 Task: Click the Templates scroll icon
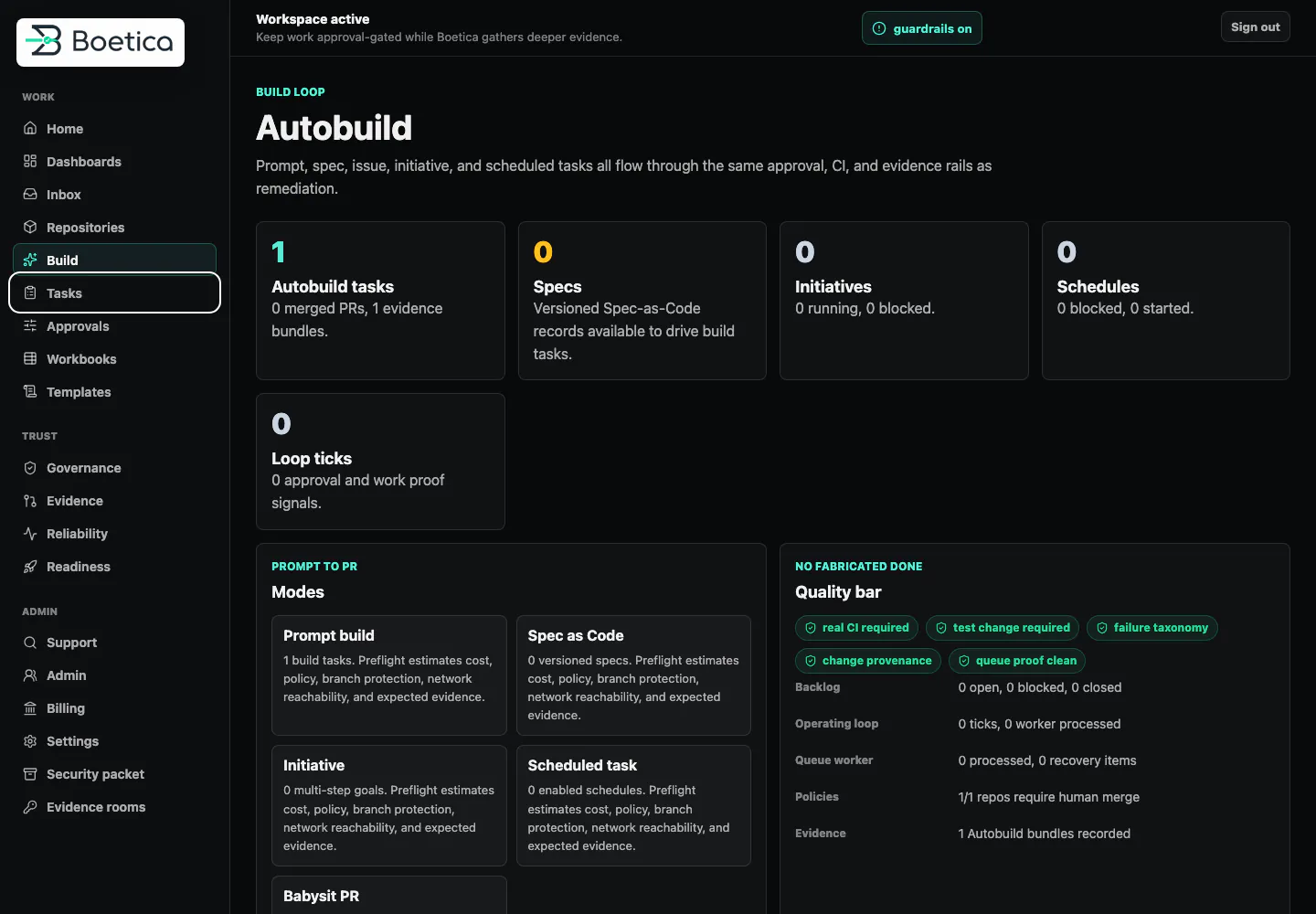click(30, 392)
